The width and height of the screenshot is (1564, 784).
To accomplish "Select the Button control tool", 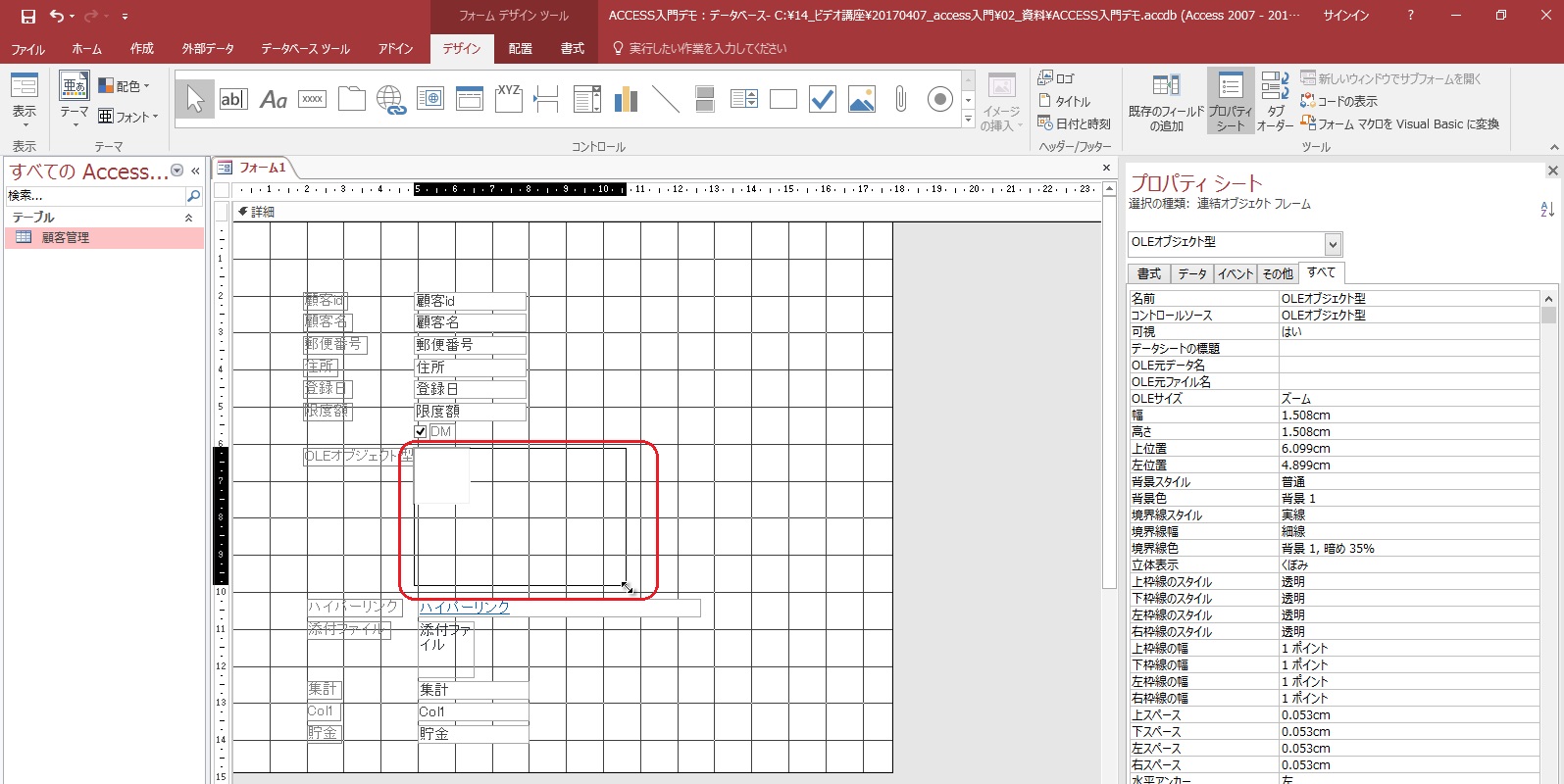I will [313, 99].
